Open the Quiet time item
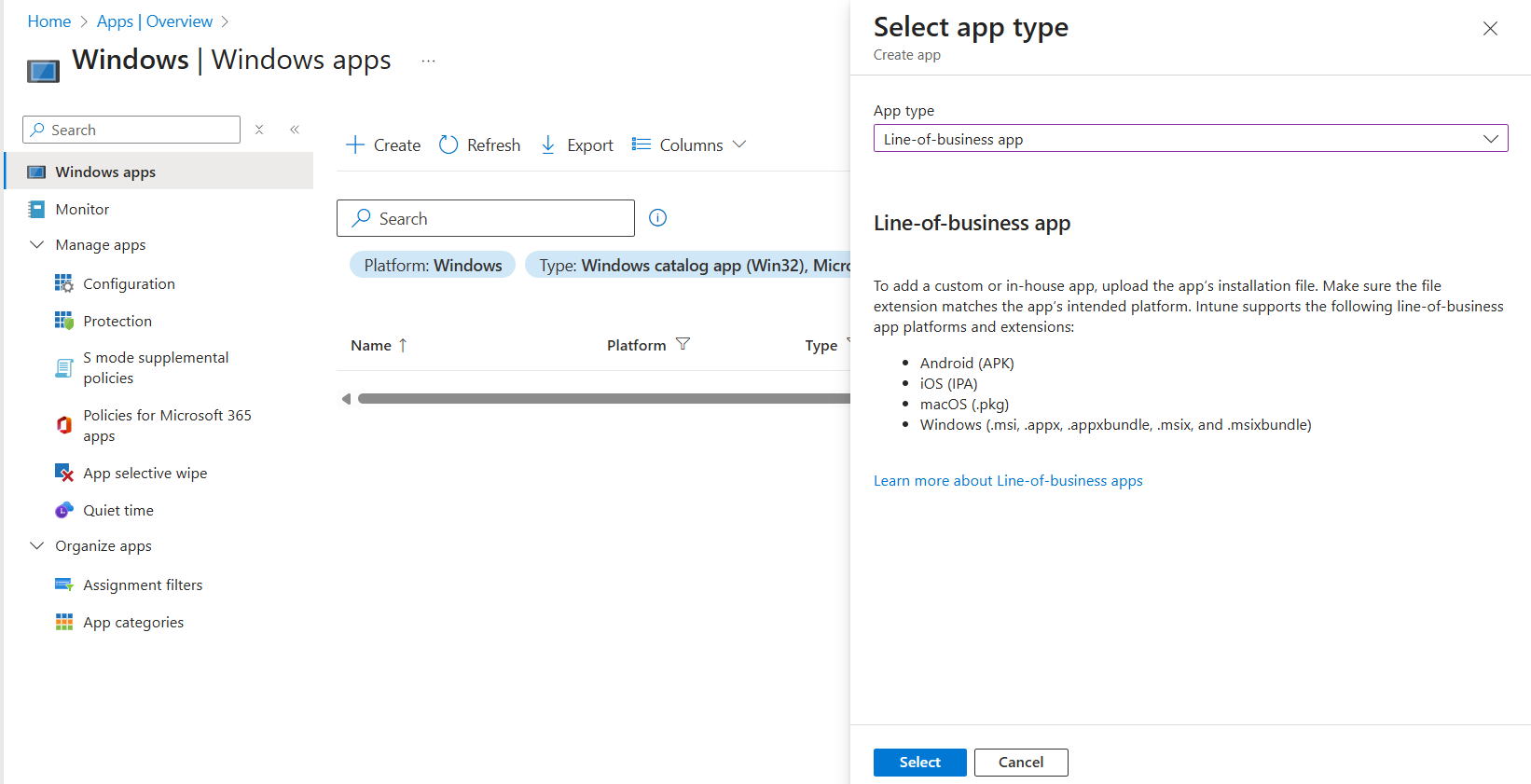The width and height of the screenshot is (1531, 784). 118,510
